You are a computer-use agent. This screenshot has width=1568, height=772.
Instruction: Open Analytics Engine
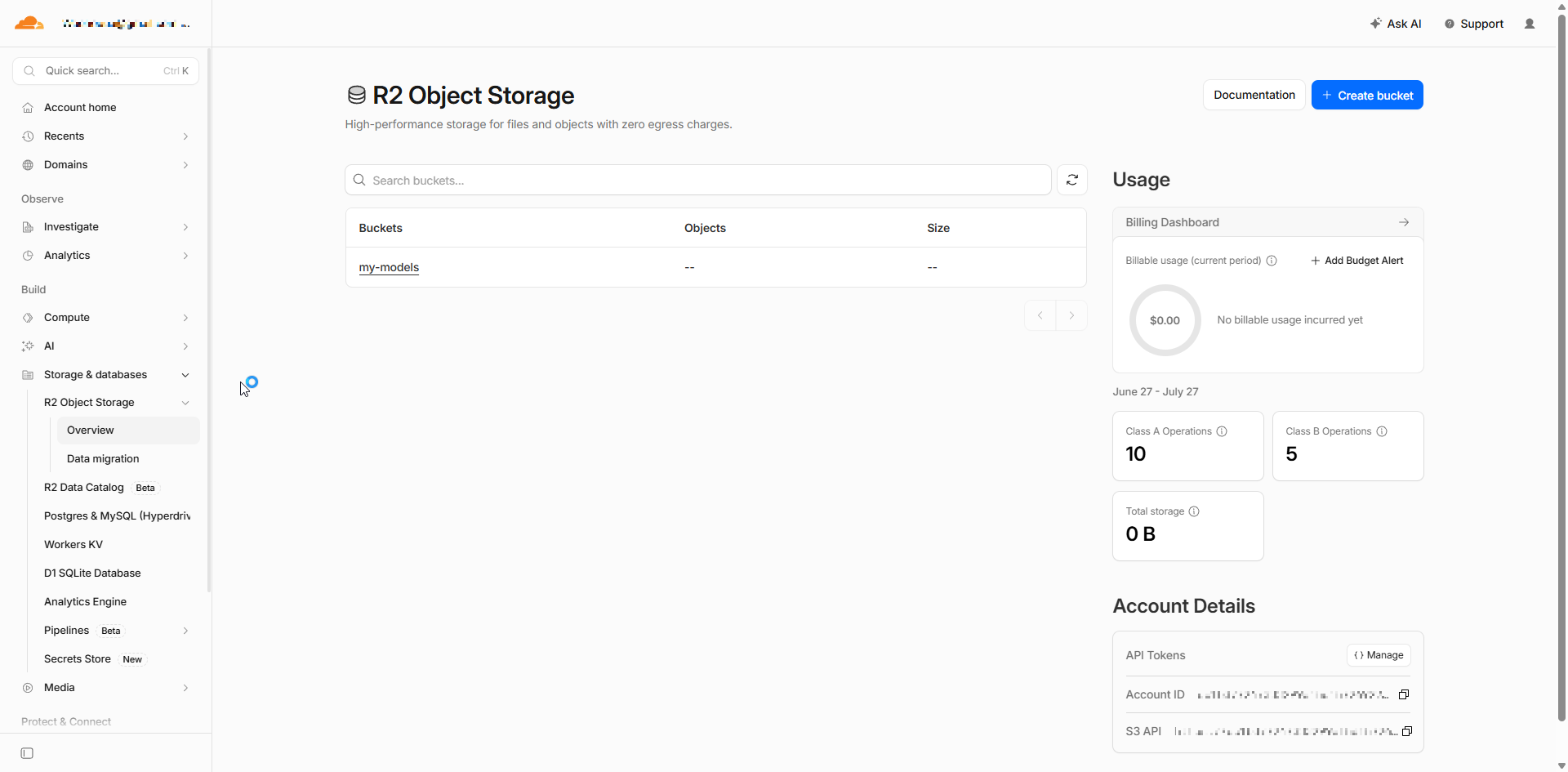[85, 602]
